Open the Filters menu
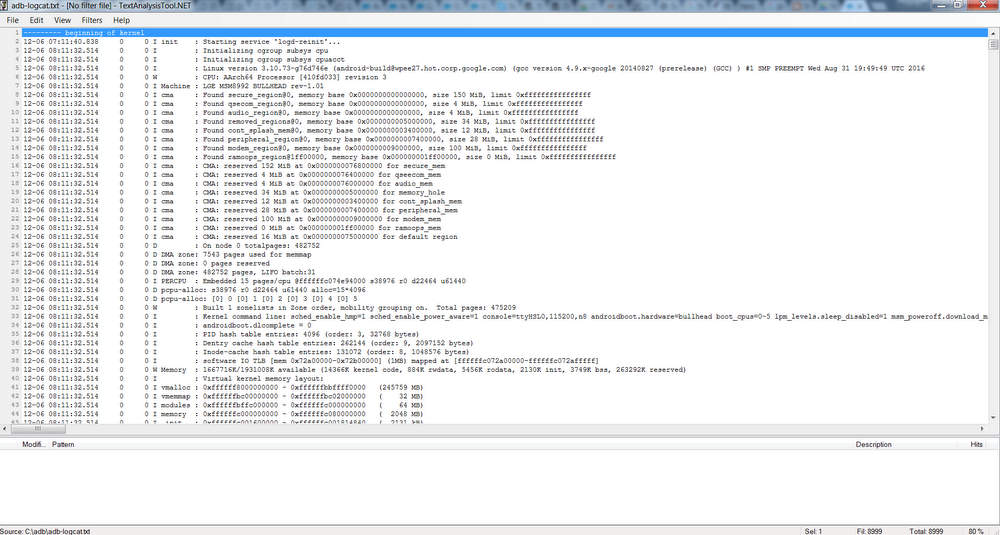Viewport: 1000px width, 535px height. pyautogui.click(x=92, y=20)
